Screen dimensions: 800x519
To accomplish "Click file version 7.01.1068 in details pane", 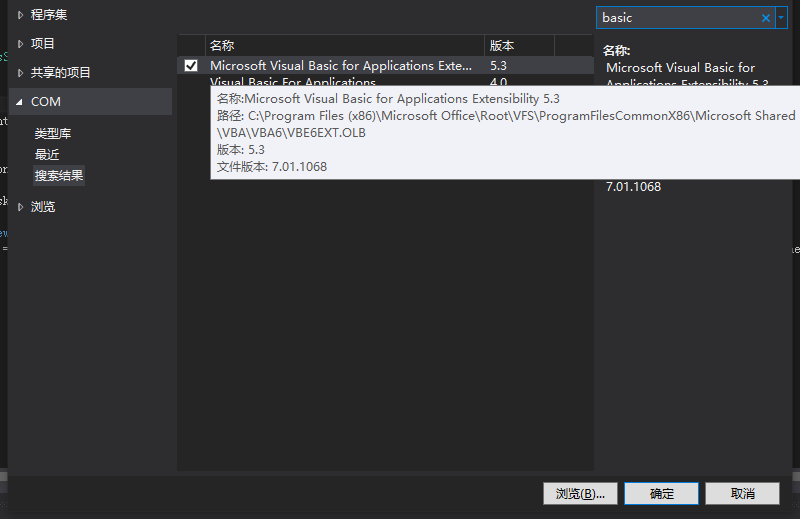I will pos(633,187).
